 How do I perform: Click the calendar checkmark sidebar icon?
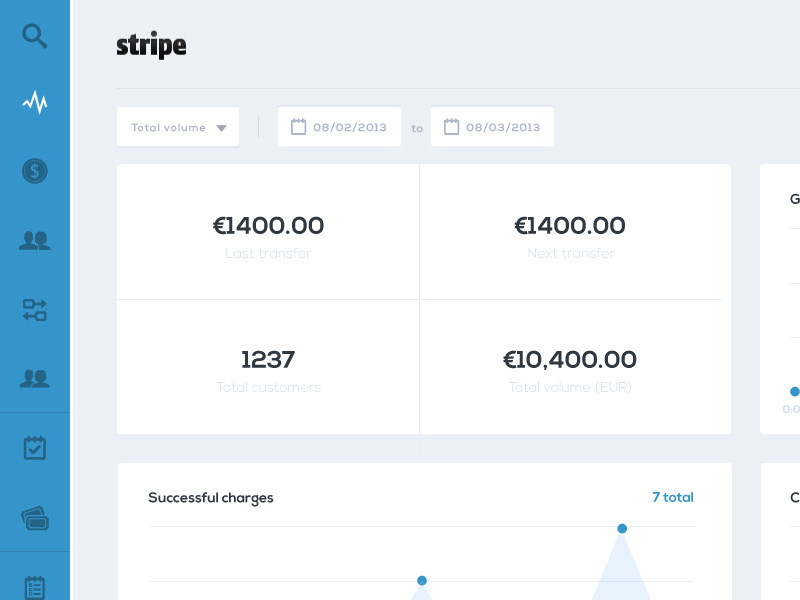pos(35,447)
